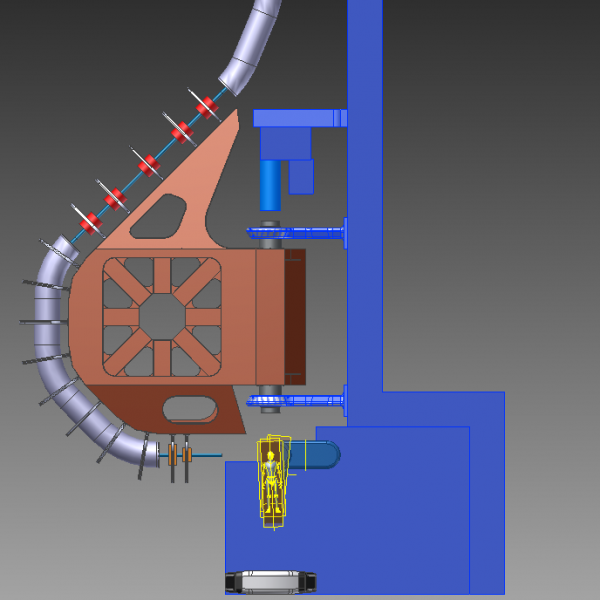Click the blue horizontal box atop the cylinder
The height and width of the screenshot is (600, 600).
click(x=298, y=118)
